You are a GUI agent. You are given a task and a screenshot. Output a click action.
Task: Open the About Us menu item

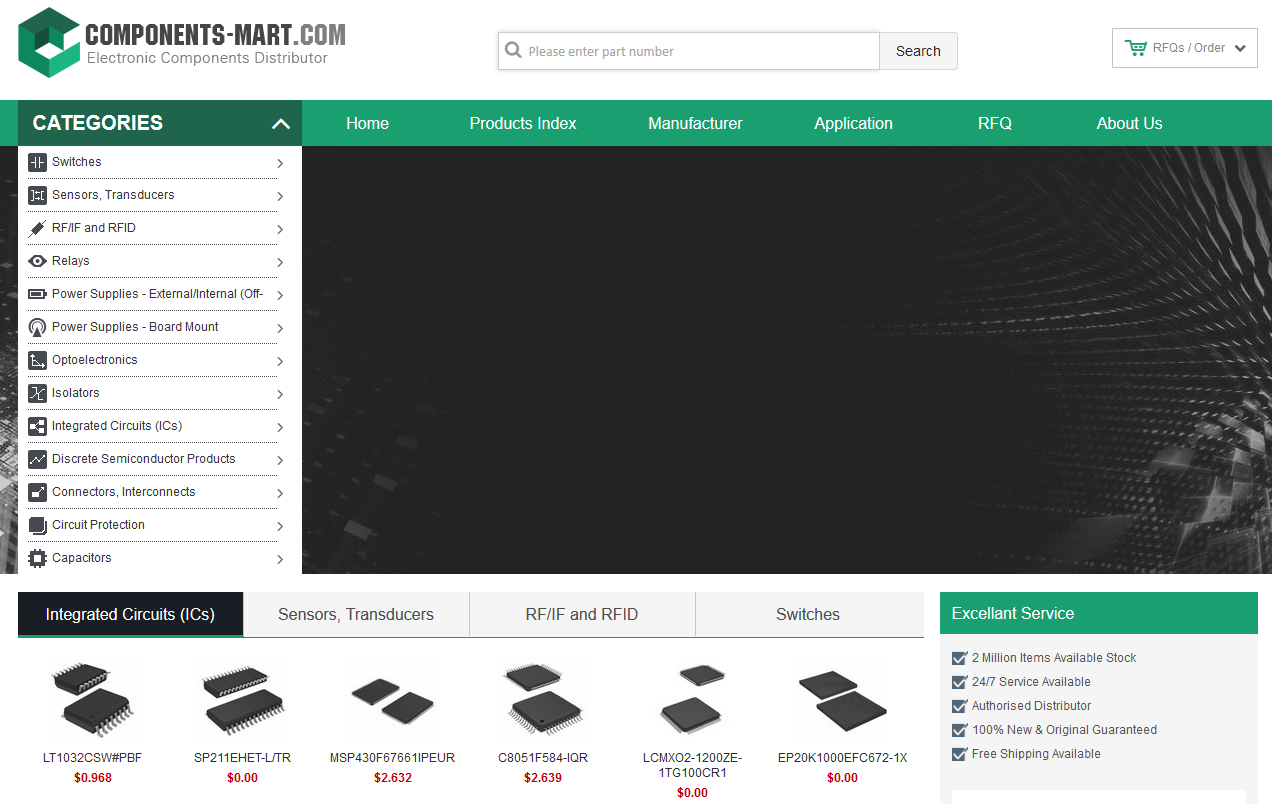pyautogui.click(x=1129, y=123)
